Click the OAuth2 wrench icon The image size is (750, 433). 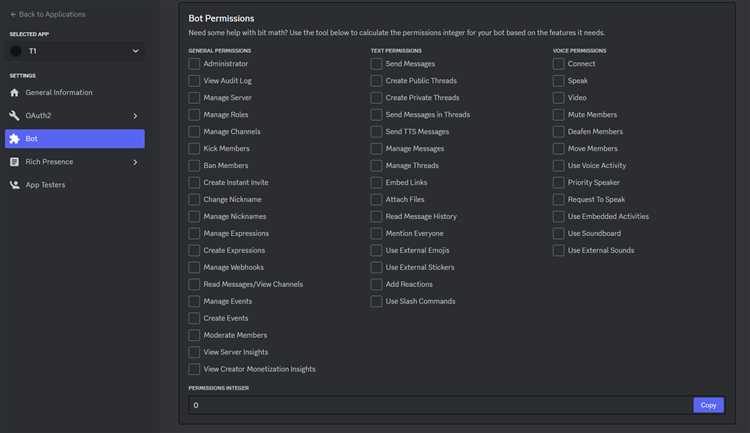(x=14, y=115)
